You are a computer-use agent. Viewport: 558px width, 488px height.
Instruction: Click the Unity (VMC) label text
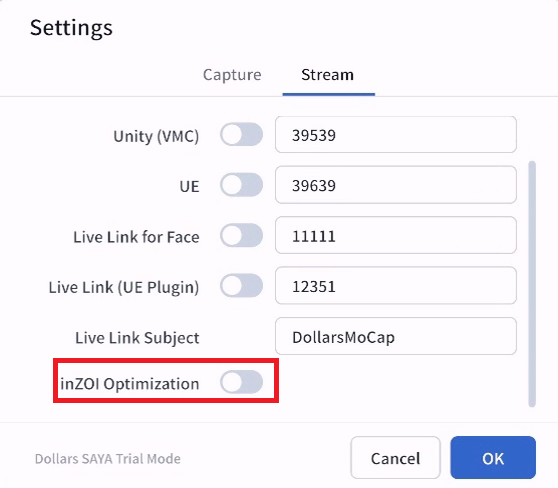pyautogui.click(x=156, y=136)
